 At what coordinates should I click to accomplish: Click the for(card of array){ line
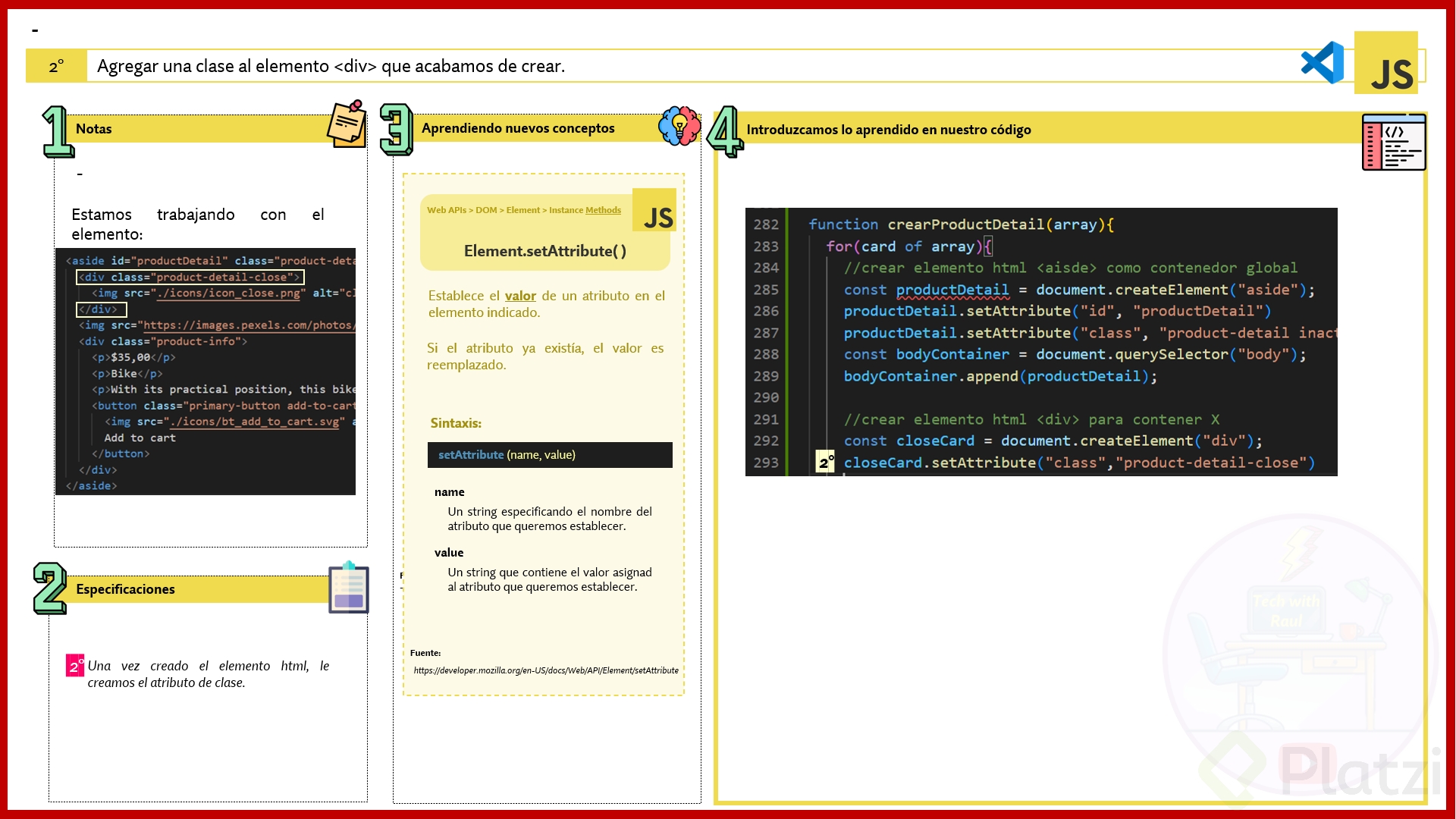[x=908, y=246]
